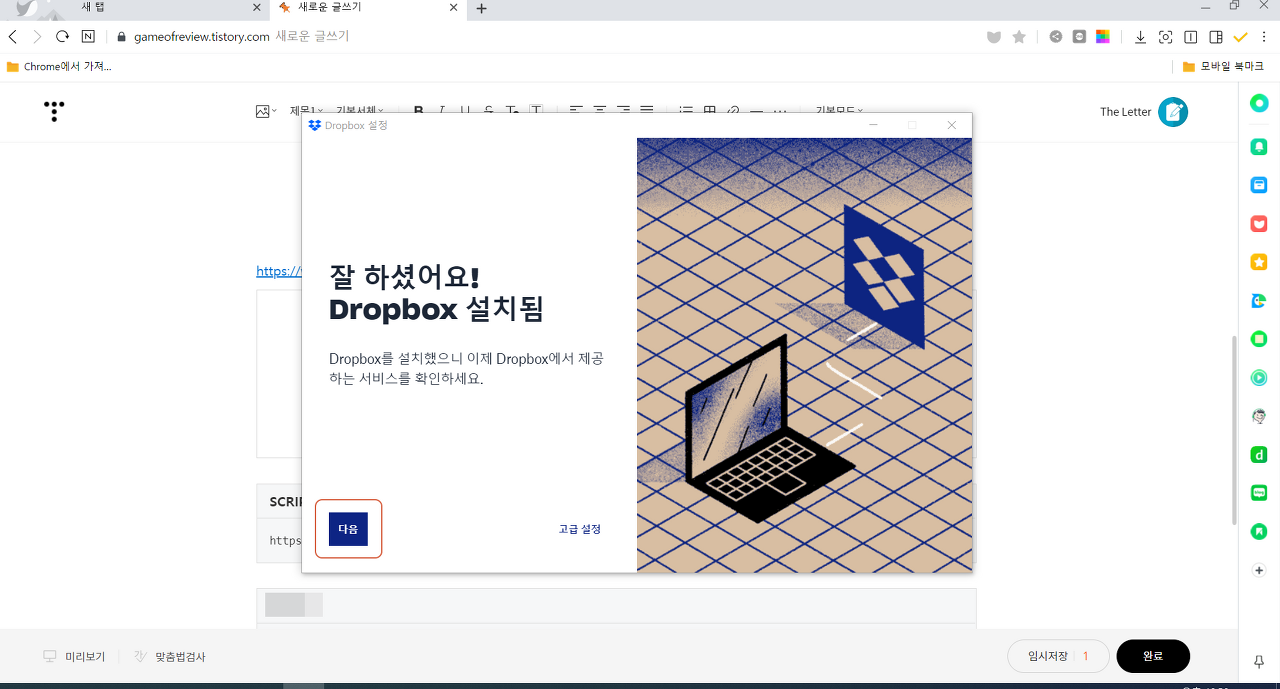Open Chrome에서 가져... bookmarks folder
Image resolution: width=1280 pixels, height=689 pixels.
59,67
